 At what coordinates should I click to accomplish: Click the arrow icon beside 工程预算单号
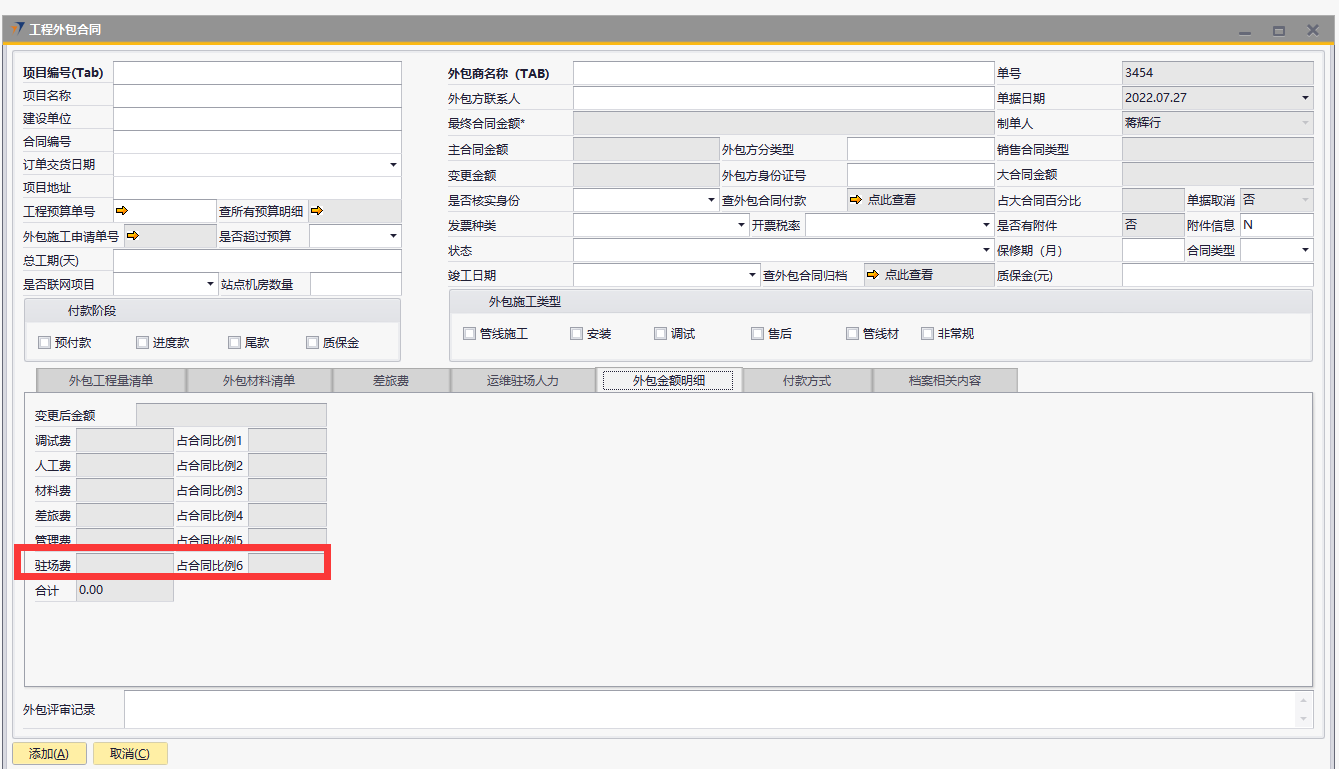(x=123, y=211)
